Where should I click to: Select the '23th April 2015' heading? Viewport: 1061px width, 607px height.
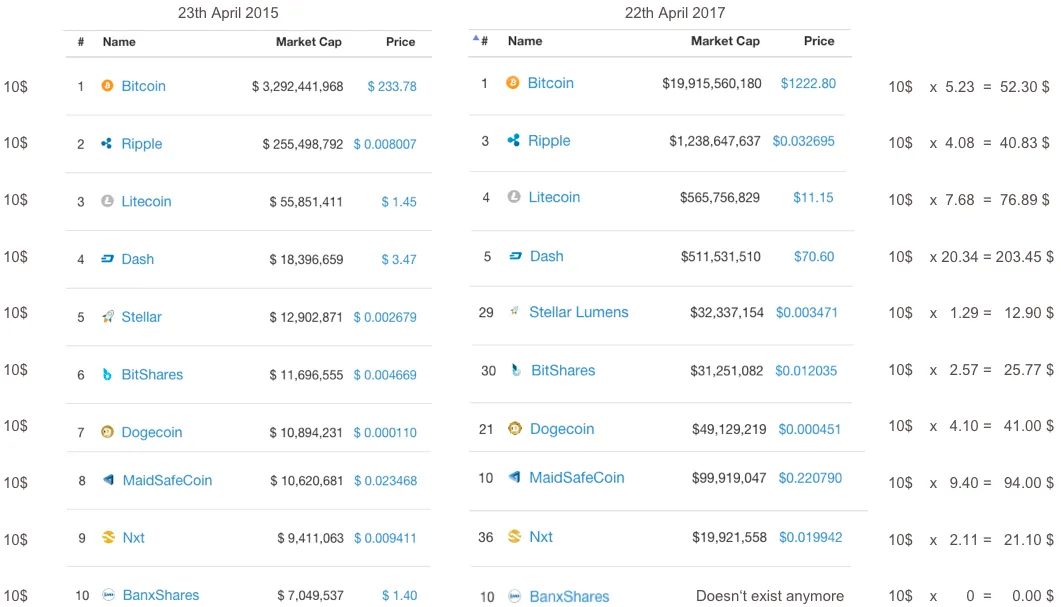click(228, 13)
